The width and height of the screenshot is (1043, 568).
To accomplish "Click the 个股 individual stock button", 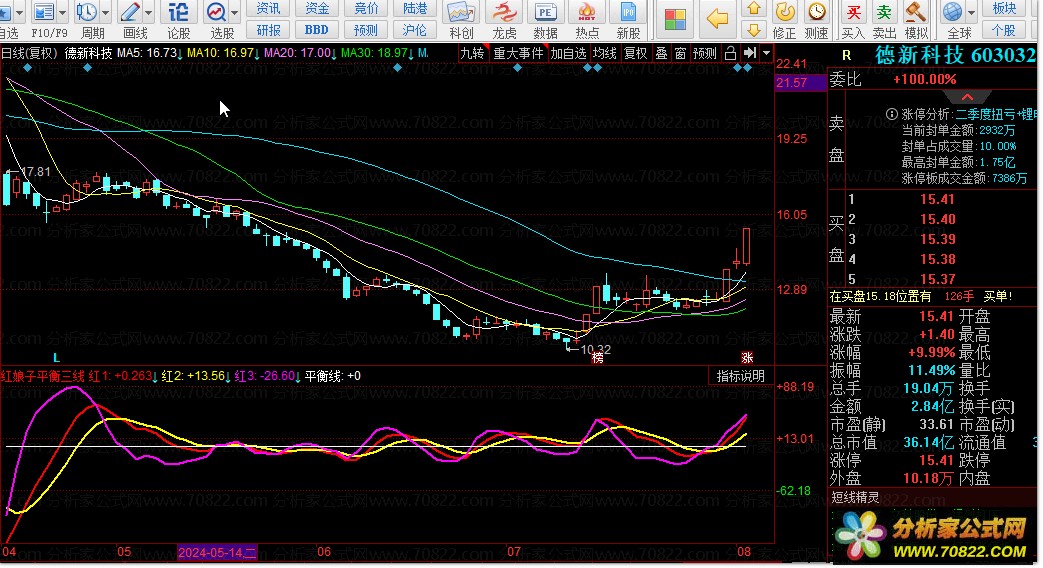I will (x=1004, y=30).
